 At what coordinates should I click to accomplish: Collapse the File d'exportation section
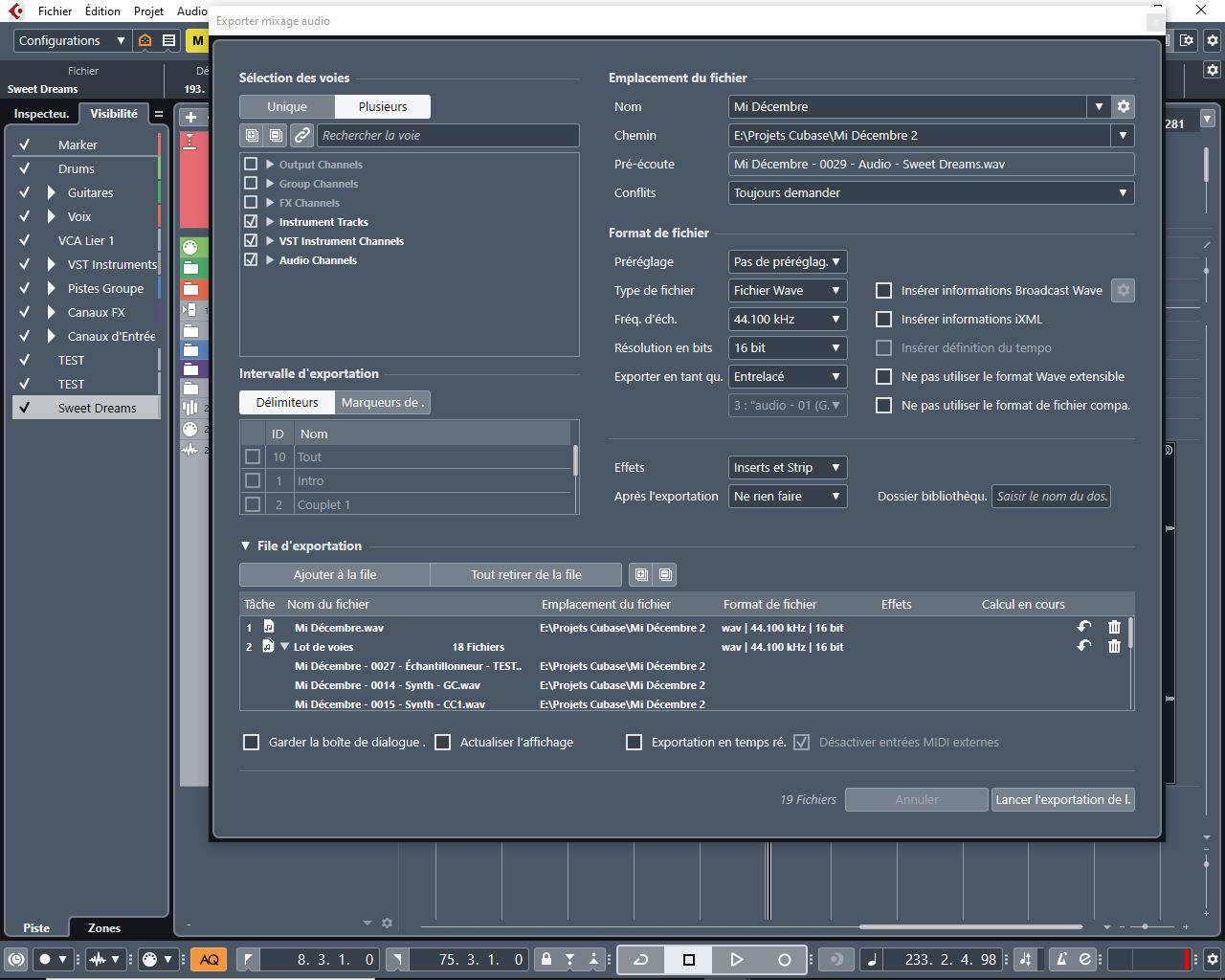(245, 546)
